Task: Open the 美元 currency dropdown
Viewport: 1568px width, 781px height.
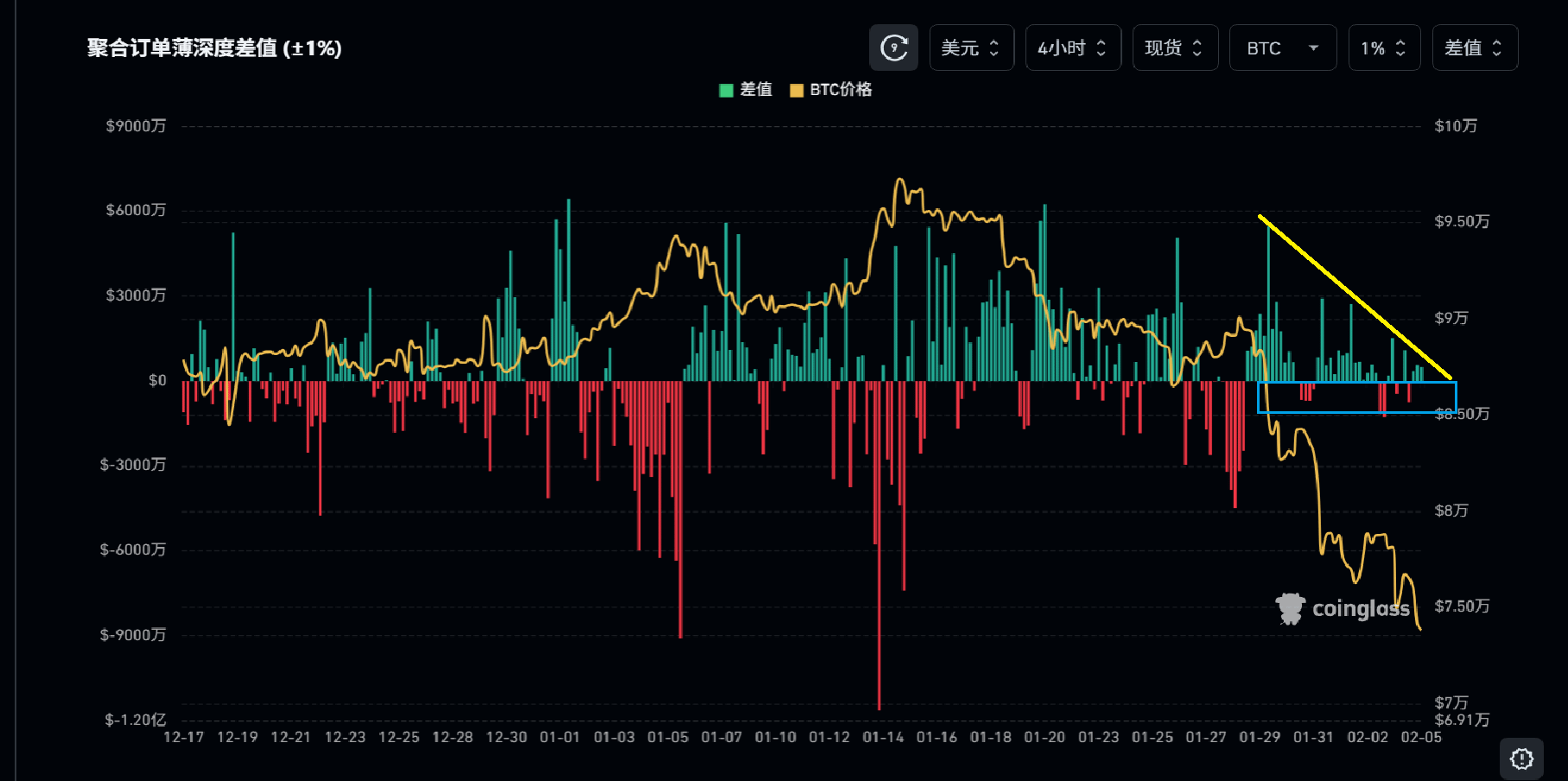Action: pyautogui.click(x=971, y=48)
